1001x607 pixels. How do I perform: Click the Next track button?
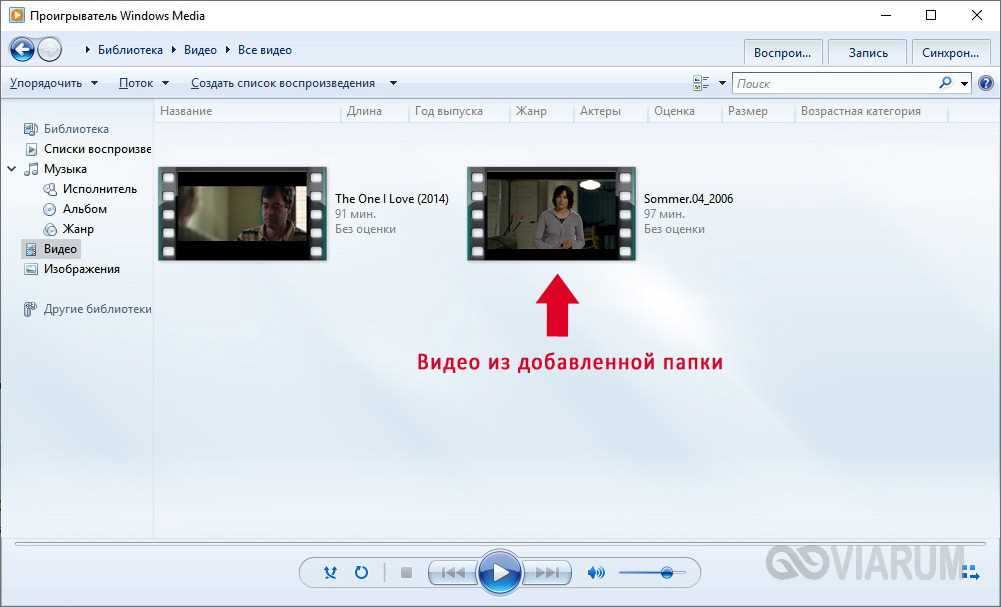point(546,573)
